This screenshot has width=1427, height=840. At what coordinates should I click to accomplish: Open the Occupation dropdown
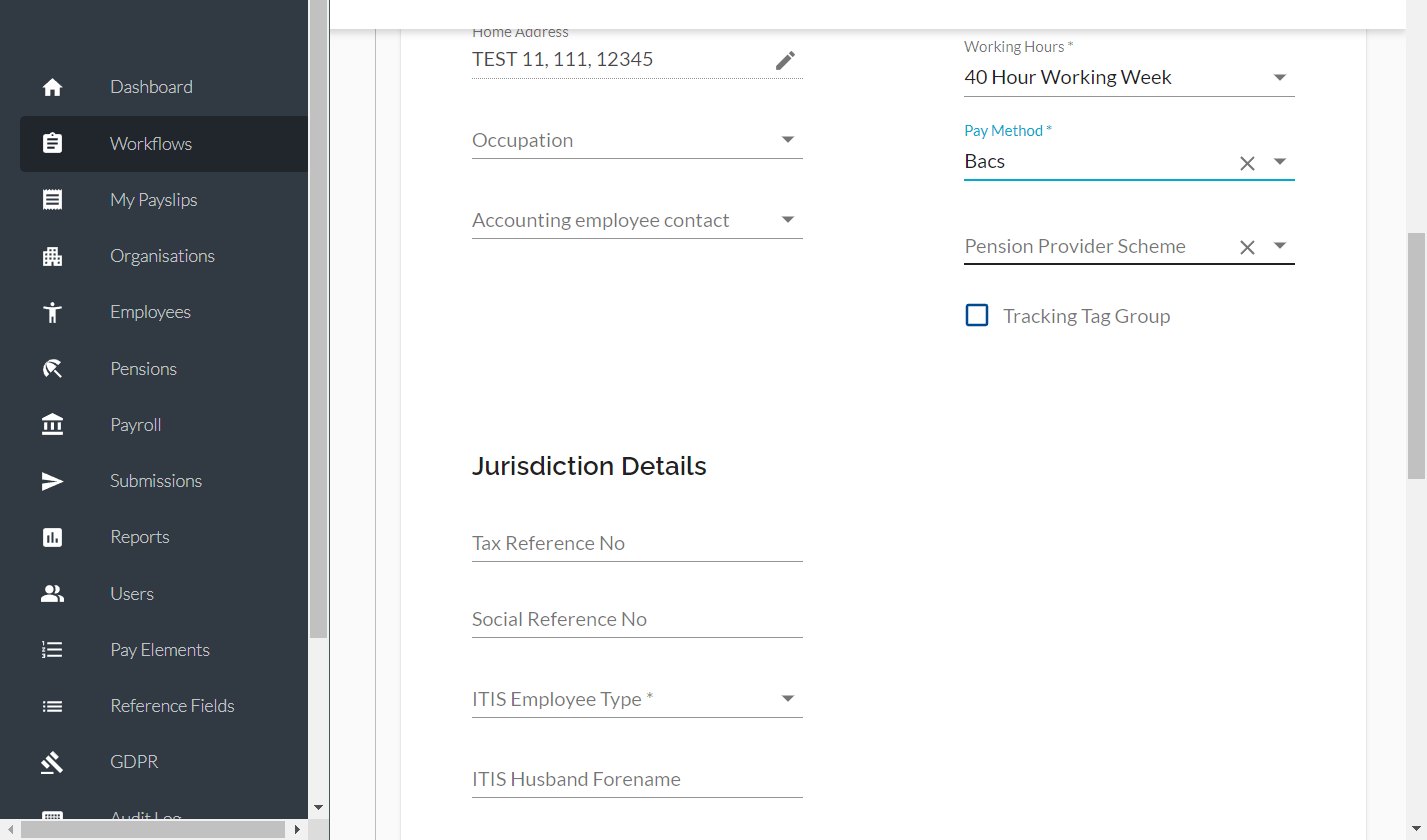[x=788, y=140]
